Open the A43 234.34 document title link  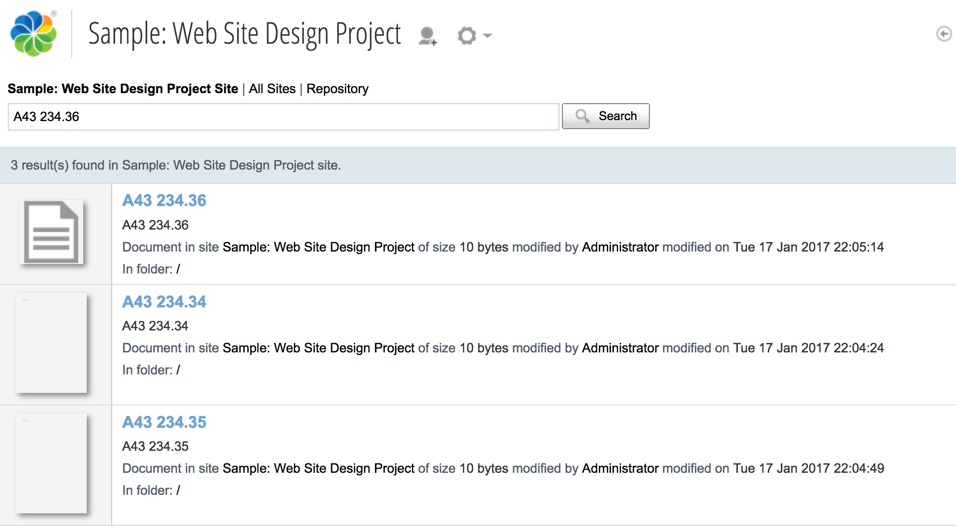(164, 302)
